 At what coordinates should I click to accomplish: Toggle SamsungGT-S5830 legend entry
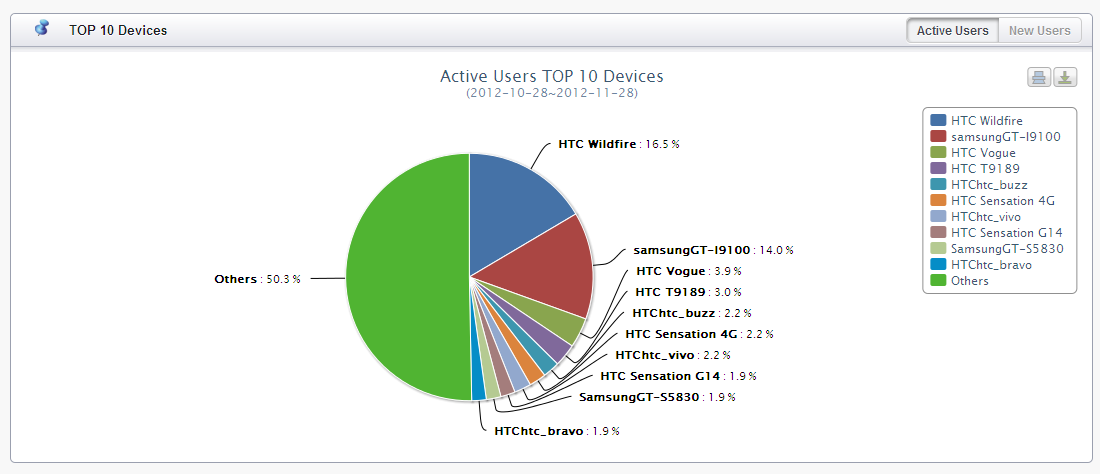point(997,248)
